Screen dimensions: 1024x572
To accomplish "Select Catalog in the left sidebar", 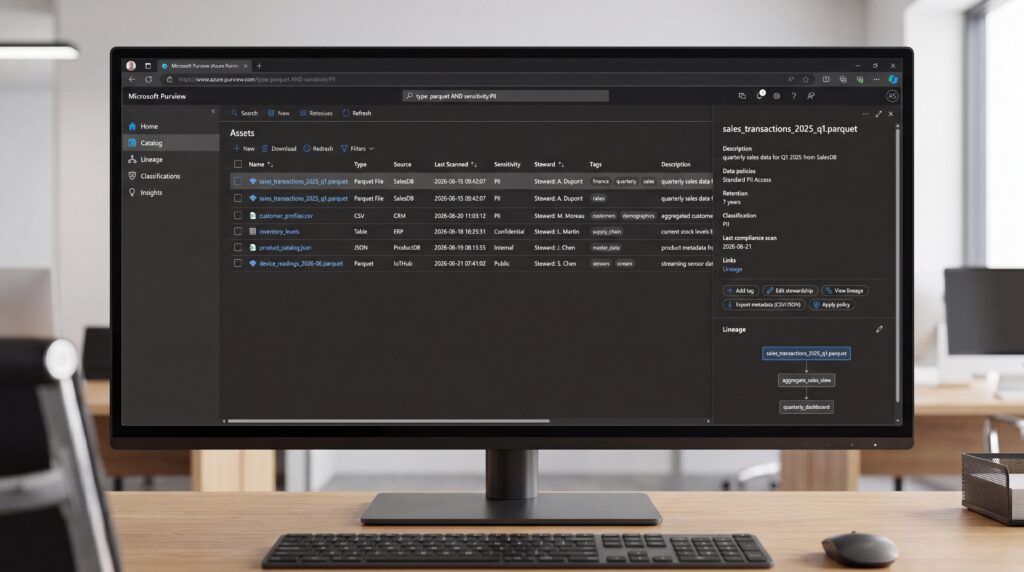I will (x=171, y=143).
